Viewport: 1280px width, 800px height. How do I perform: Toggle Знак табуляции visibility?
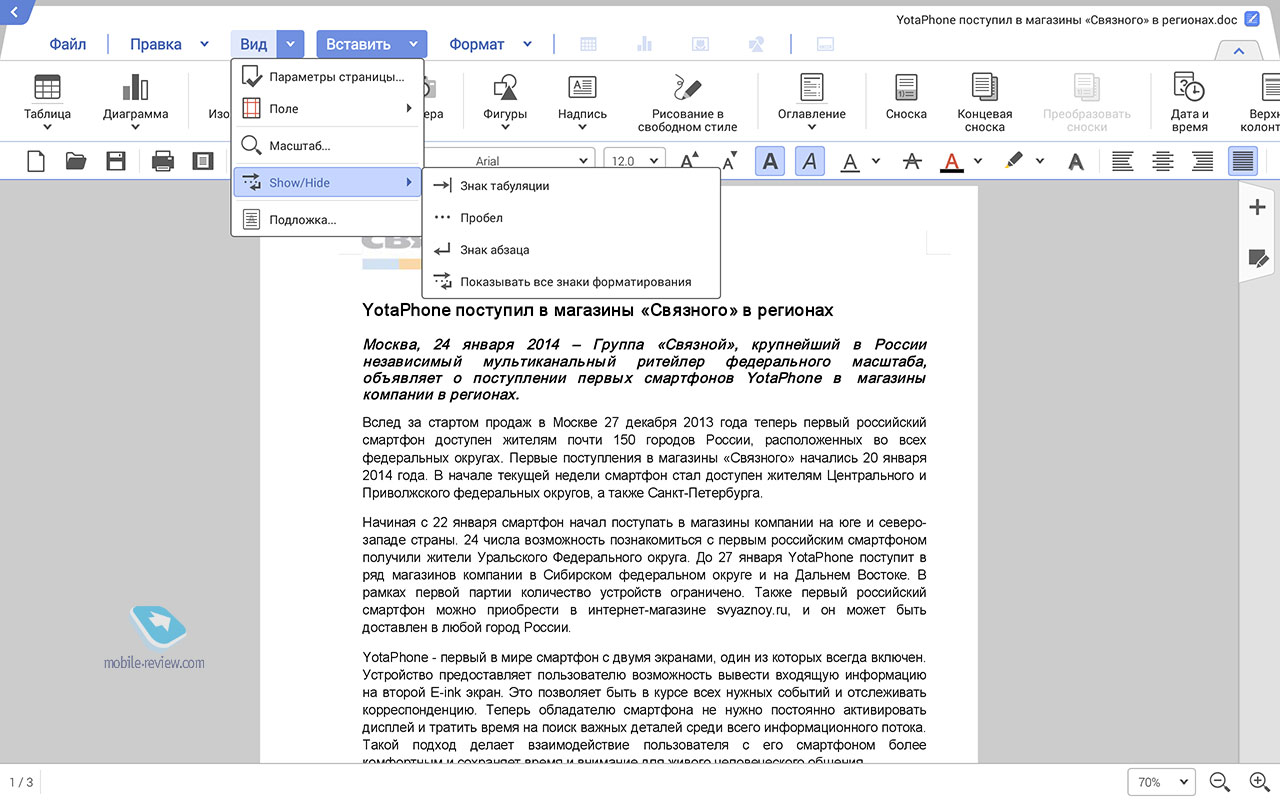coord(571,186)
